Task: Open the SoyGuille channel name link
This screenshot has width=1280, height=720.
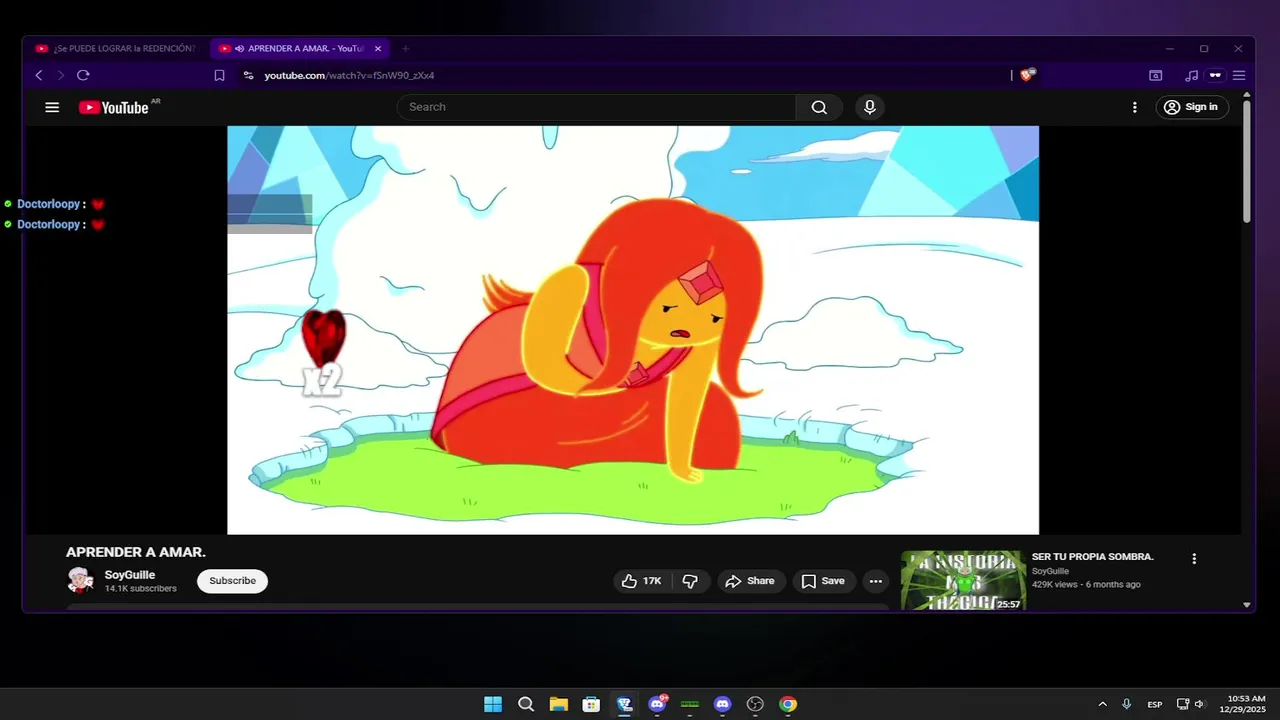Action: (130, 575)
